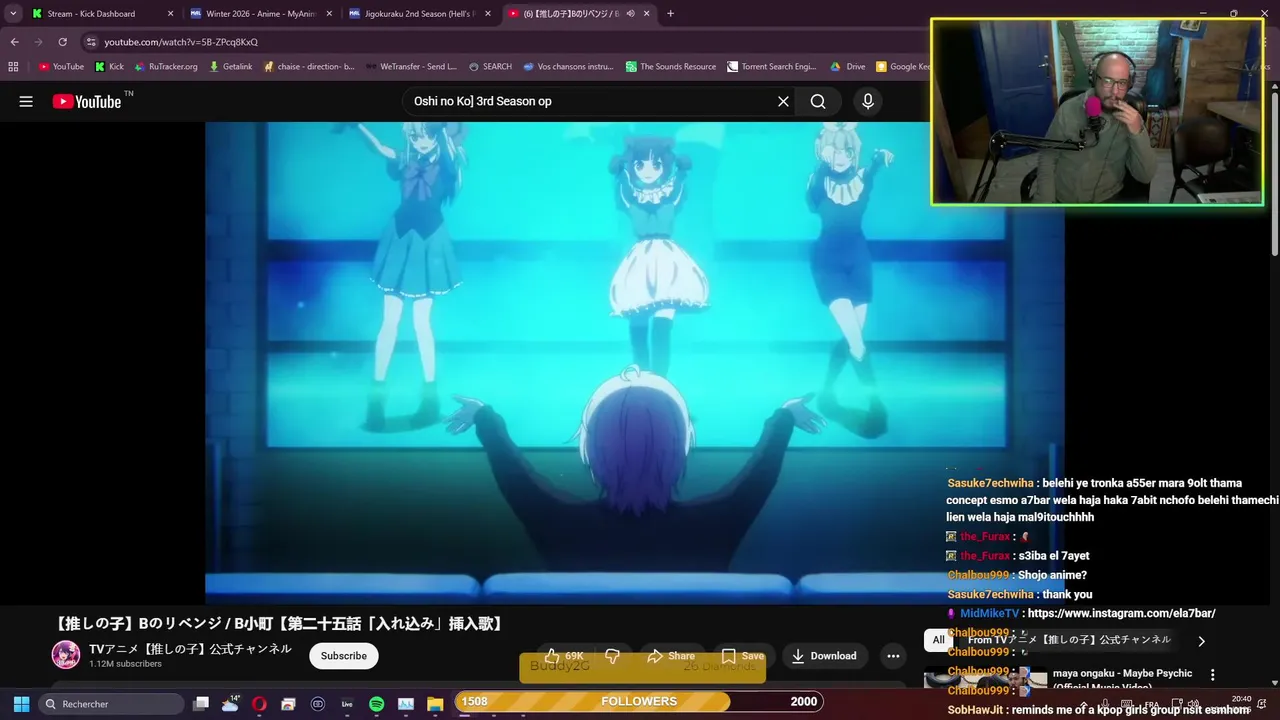Screen dimensions: 1280x720
Task: Go back in browser history
Action: tap(15, 42)
